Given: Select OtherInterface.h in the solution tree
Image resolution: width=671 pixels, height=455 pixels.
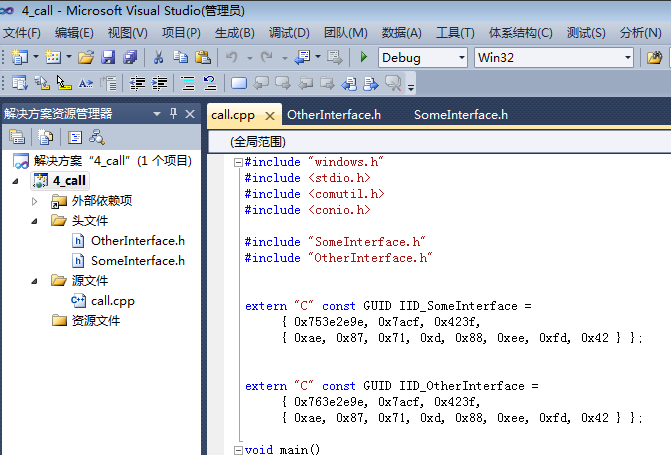Looking at the screenshot, I should point(137,241).
